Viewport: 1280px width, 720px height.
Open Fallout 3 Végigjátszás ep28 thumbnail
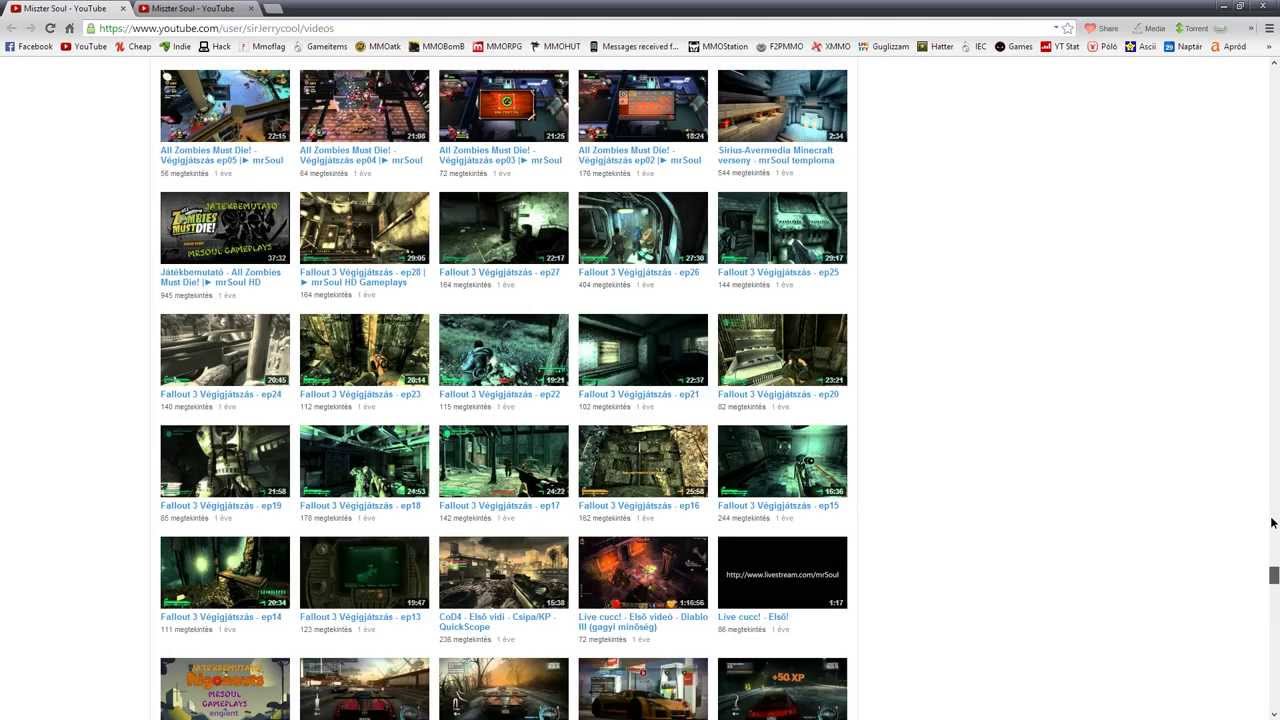(364, 228)
